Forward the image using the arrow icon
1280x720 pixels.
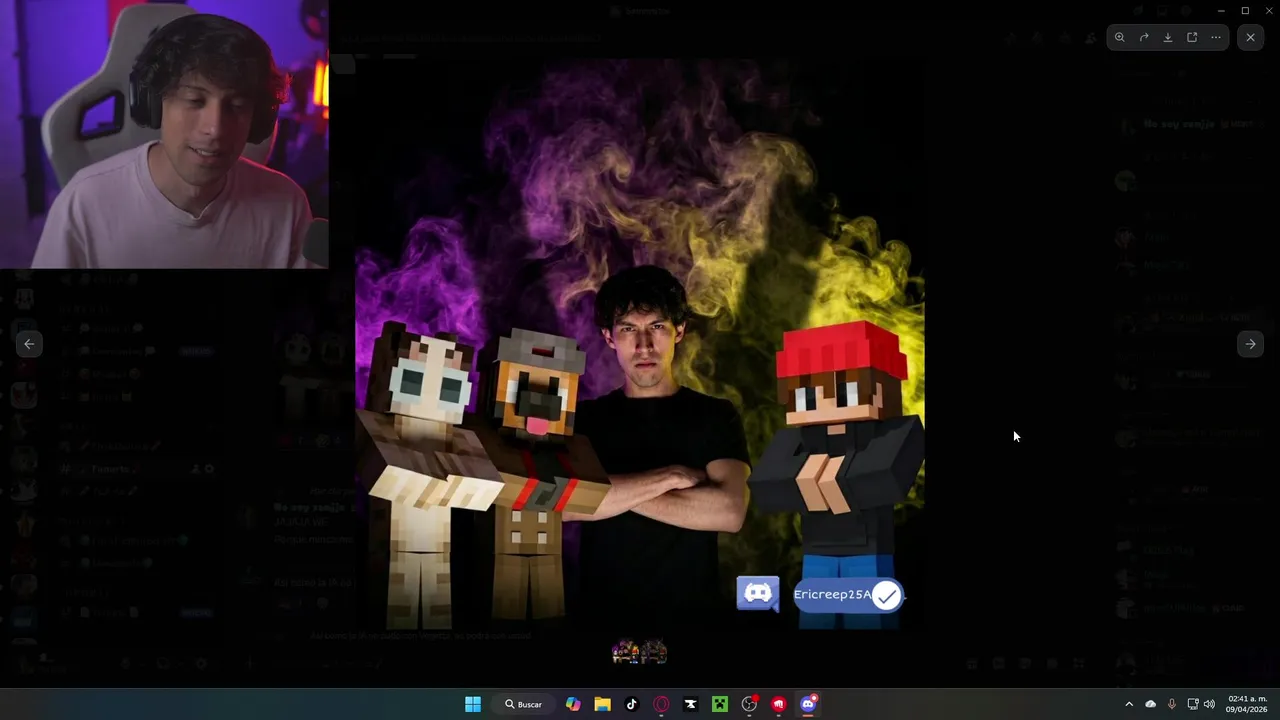(1144, 38)
